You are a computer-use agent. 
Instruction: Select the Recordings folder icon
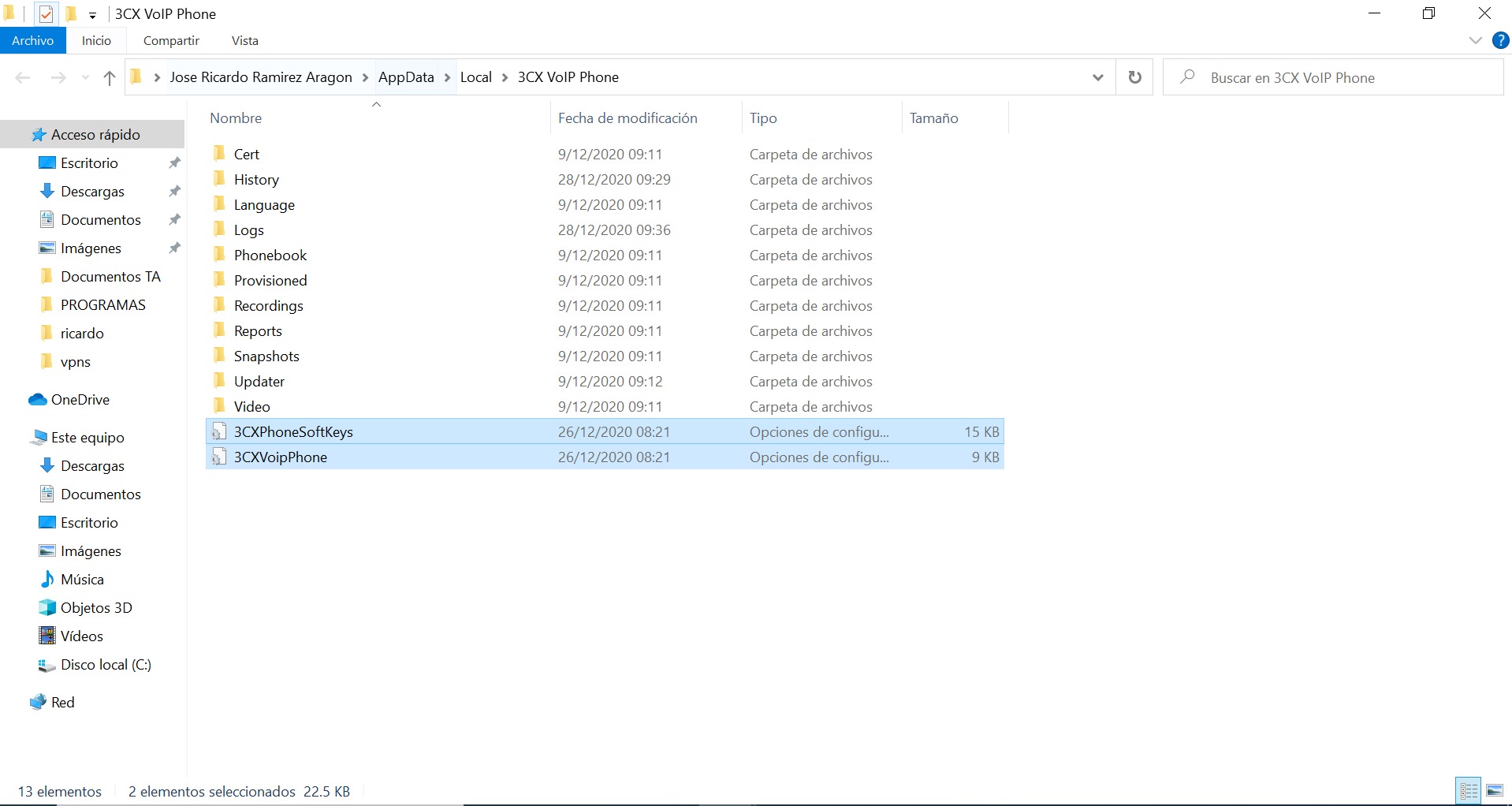(x=219, y=305)
